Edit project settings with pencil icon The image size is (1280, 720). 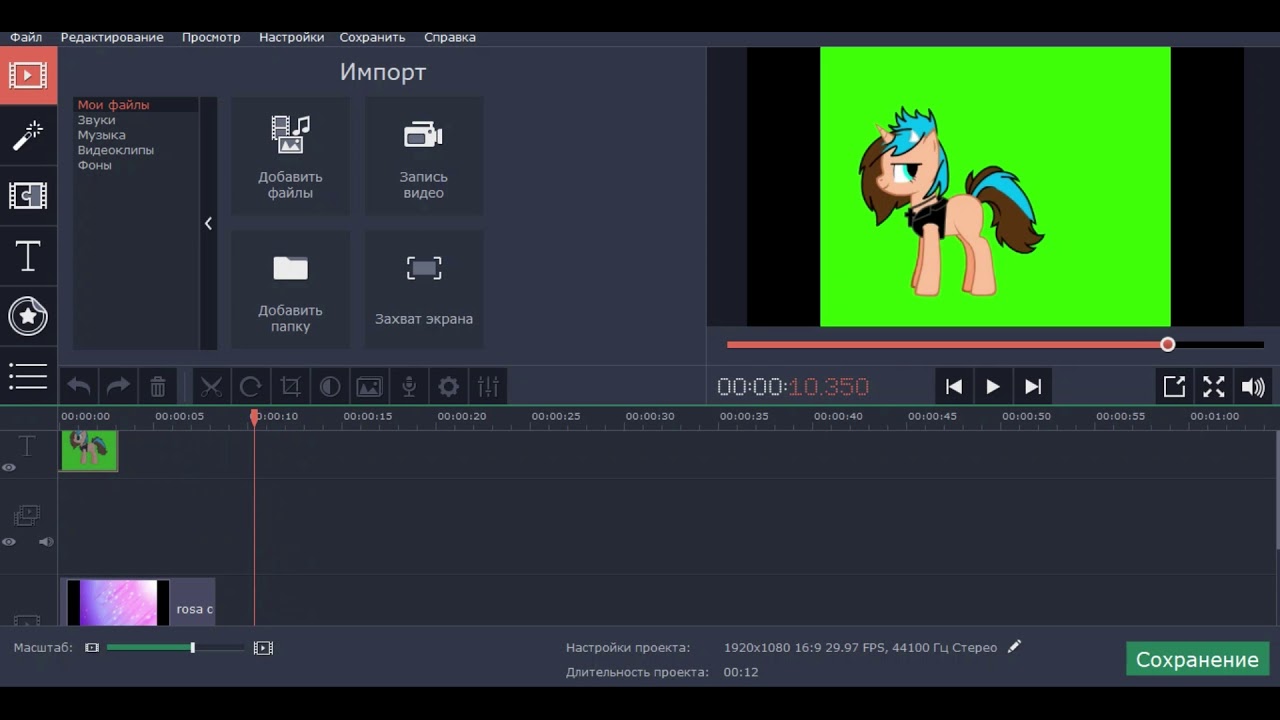[1014, 647]
